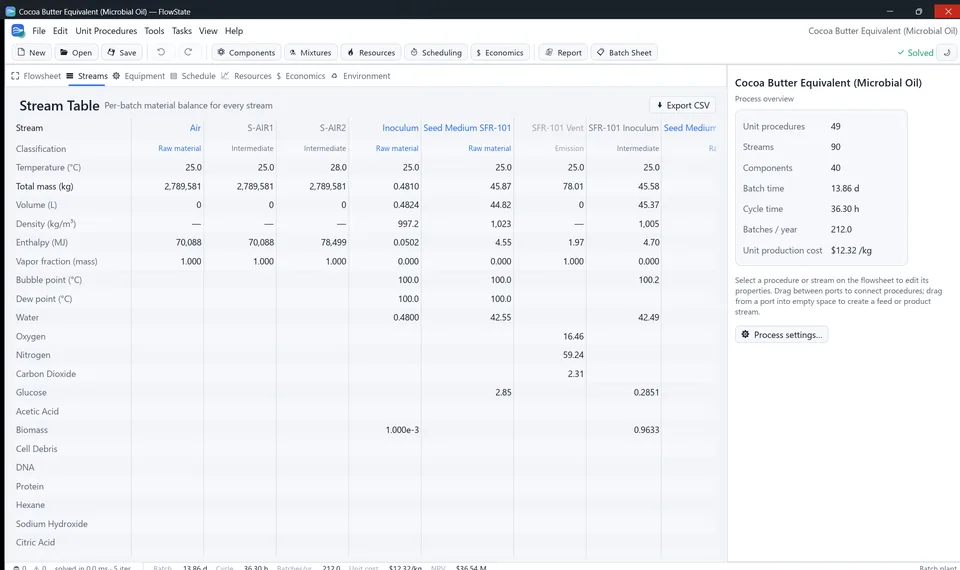
Task: Open the Resources toolbar item
Action: click(x=371, y=53)
